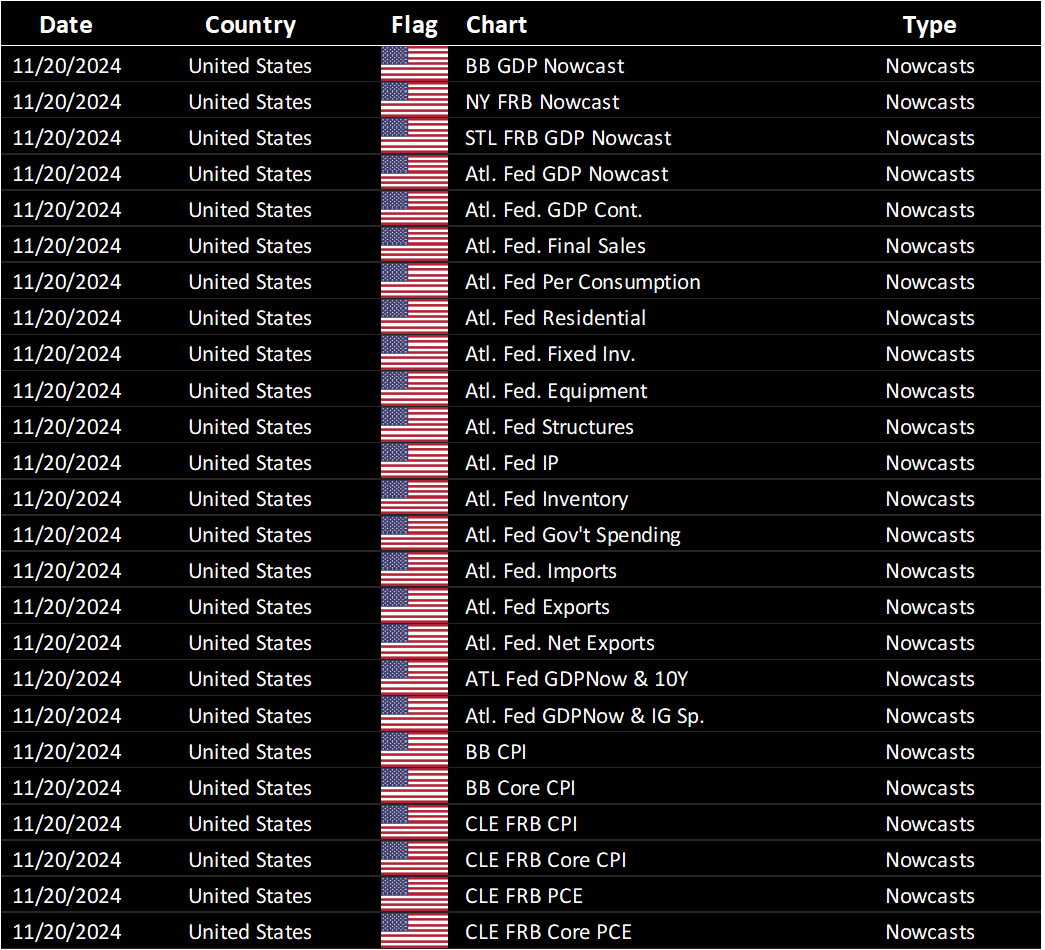
Task: Select the NY FRB Nowcast chart cell
Action: (x=542, y=102)
